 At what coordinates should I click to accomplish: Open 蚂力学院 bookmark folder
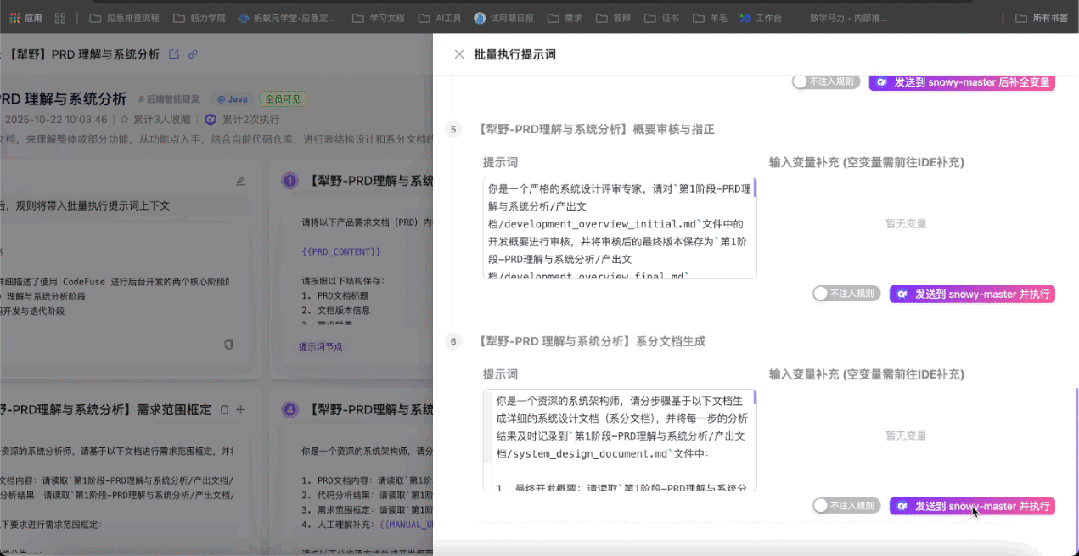pyautogui.click(x=199, y=18)
